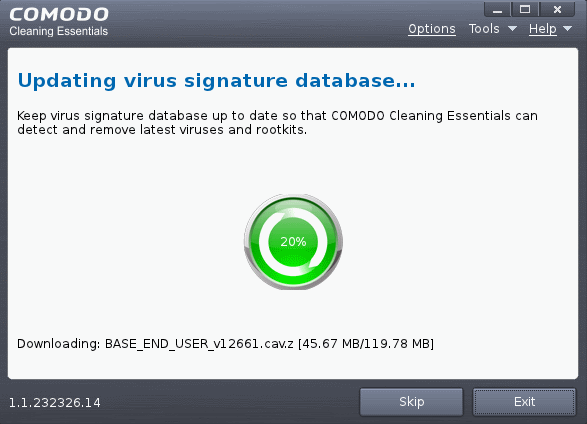Minimize the Comodo window
Viewport: 587px width, 424px height.
(497, 10)
